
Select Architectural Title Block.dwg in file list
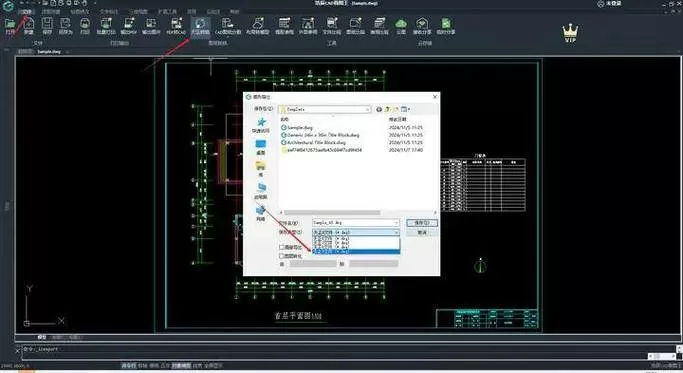point(316,142)
